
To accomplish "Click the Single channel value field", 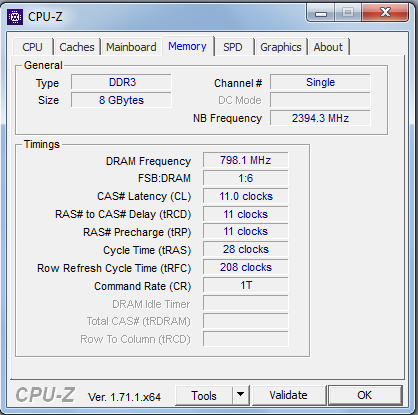I will 320,82.
